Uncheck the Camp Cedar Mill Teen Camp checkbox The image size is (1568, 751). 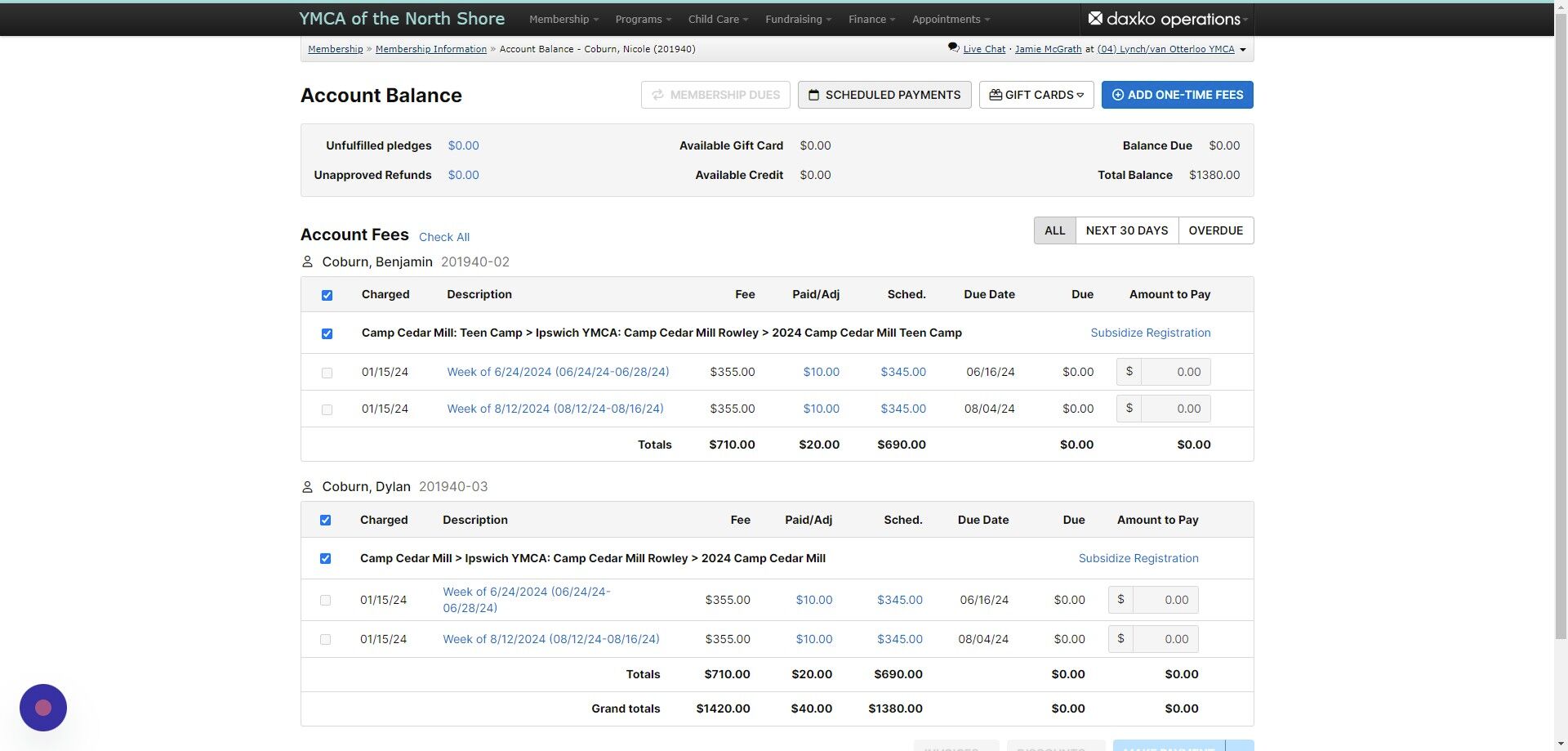pos(327,333)
